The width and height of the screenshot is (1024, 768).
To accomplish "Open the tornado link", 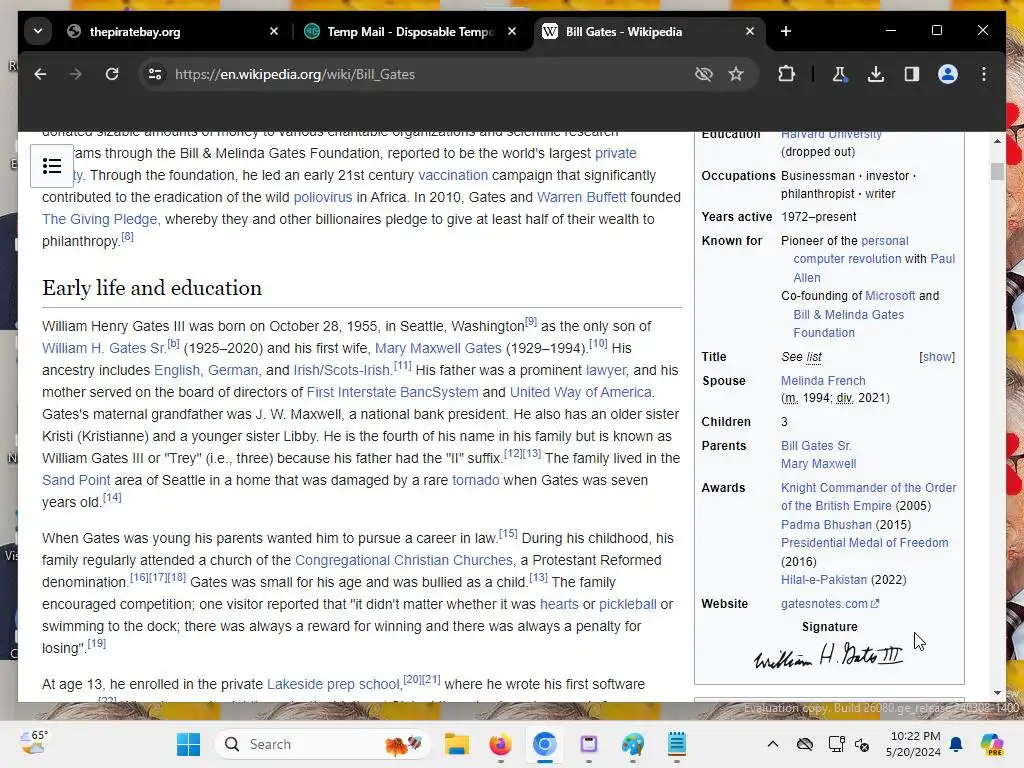I will point(475,480).
